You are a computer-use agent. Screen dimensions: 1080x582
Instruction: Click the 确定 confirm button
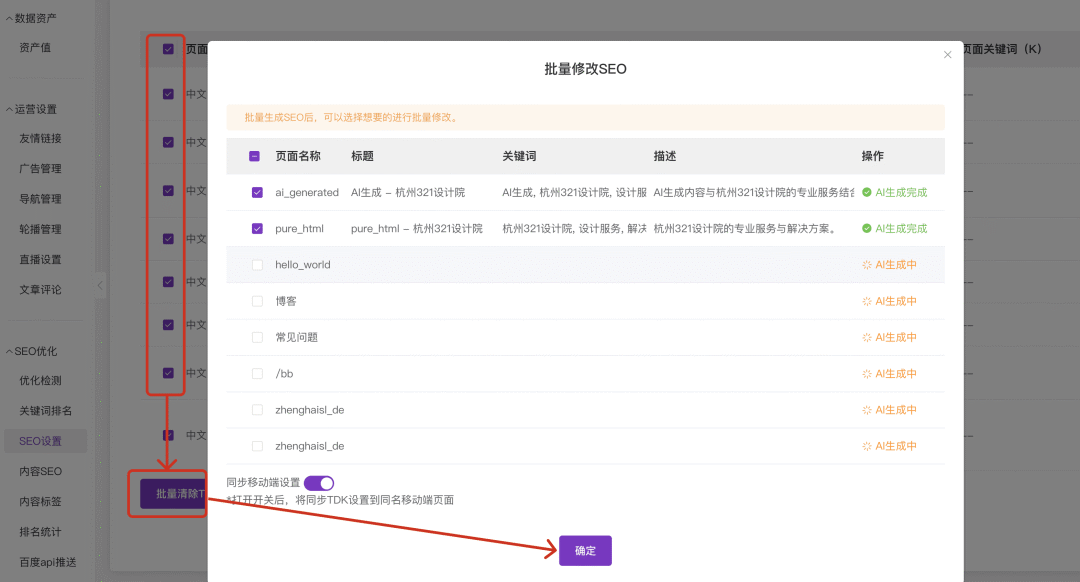[585, 551]
